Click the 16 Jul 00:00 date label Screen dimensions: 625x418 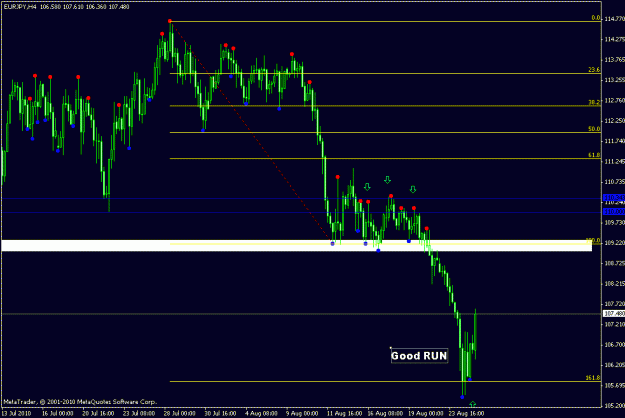(58, 414)
